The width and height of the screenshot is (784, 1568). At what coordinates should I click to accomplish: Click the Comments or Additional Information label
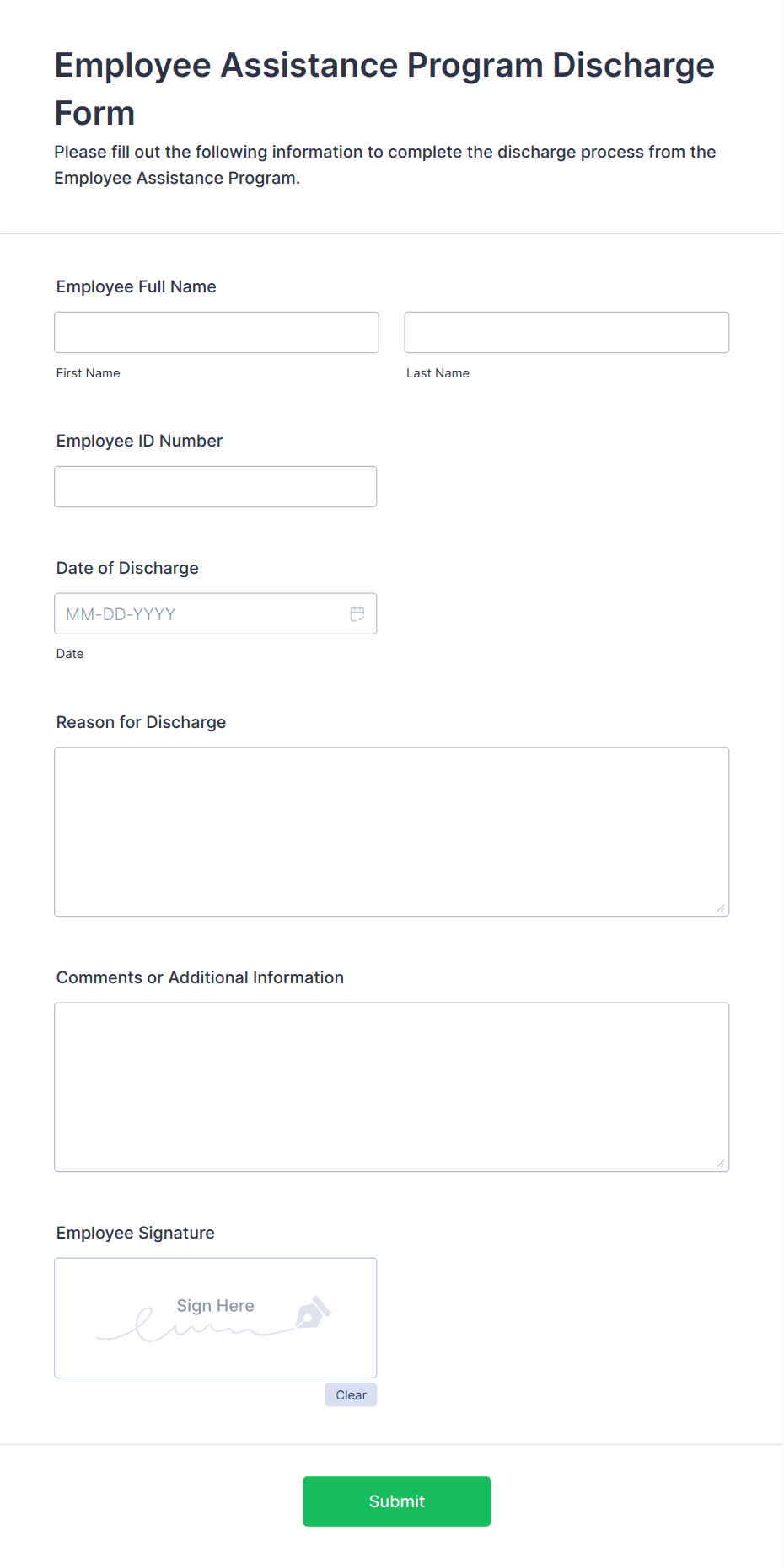[200, 977]
